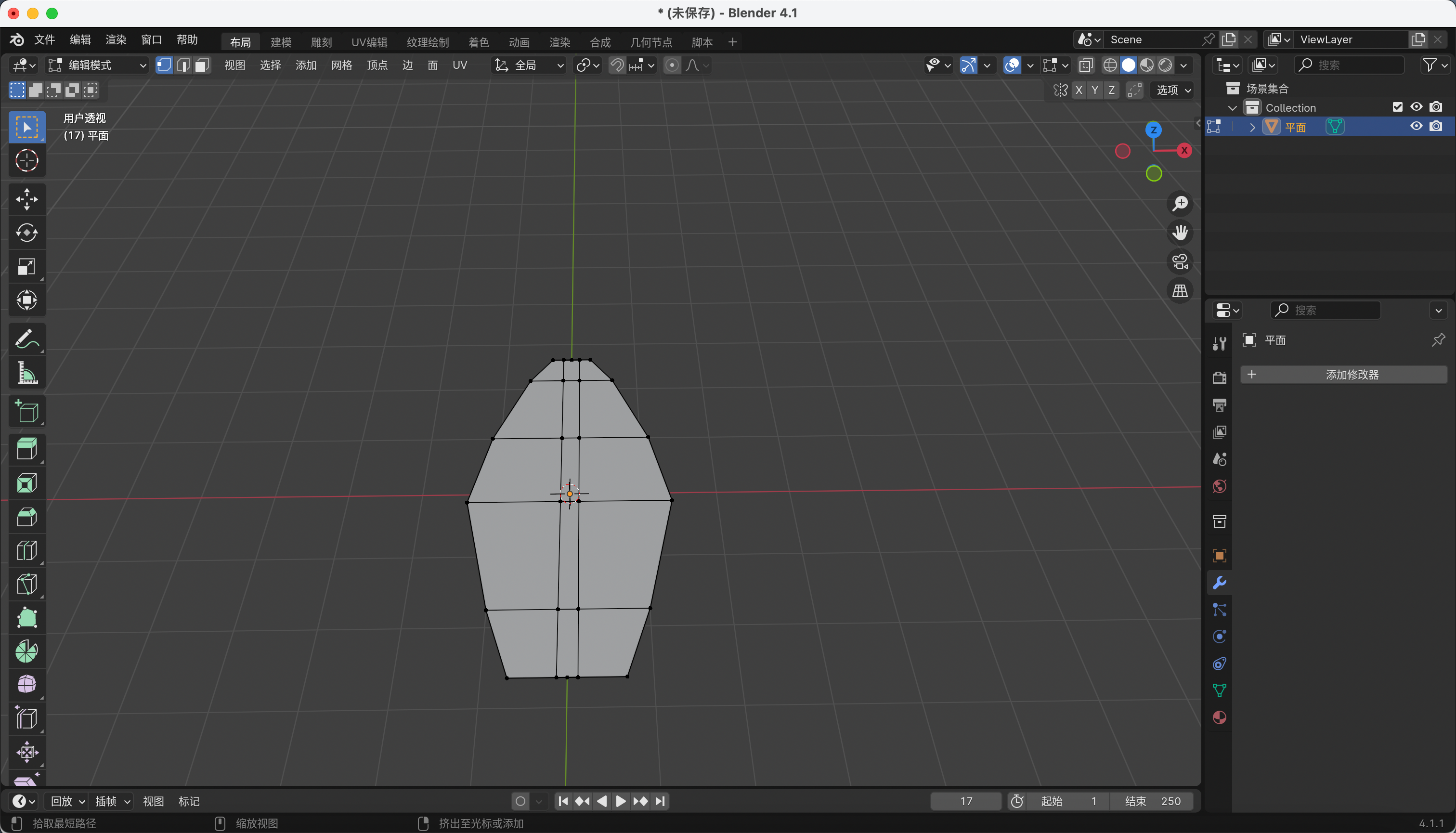Select the Move tool in toolbar
The image size is (1456, 833).
click(x=26, y=200)
